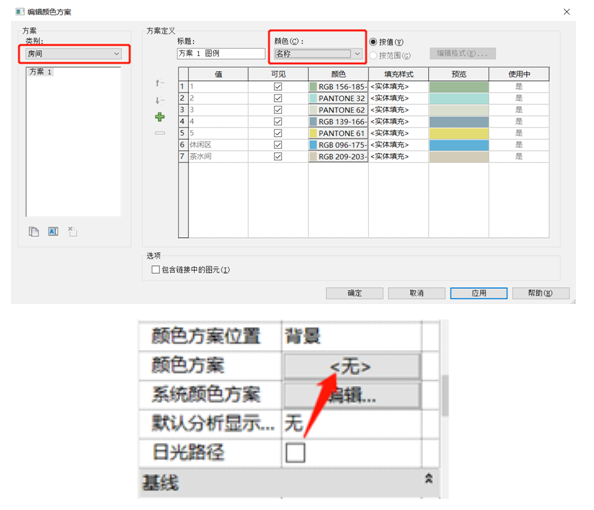Viewport: 594px width, 510px height.
Task: Click the 确定 button
Action: pos(355,293)
